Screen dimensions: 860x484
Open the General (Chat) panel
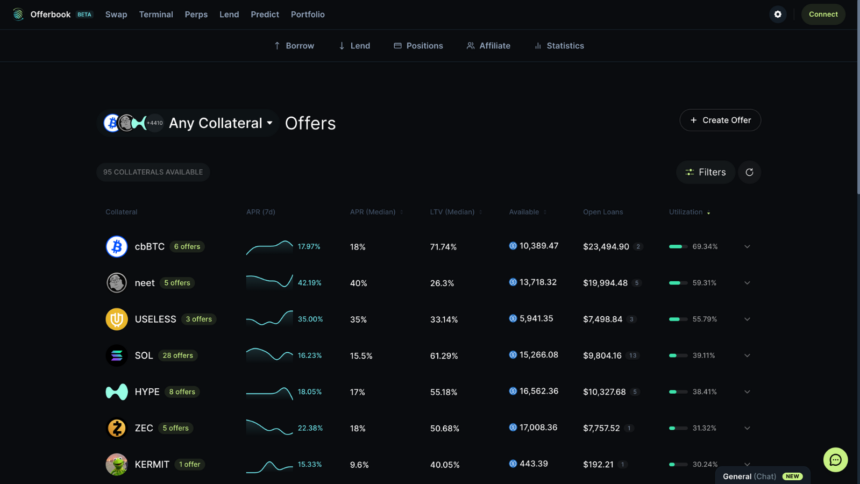(x=762, y=476)
